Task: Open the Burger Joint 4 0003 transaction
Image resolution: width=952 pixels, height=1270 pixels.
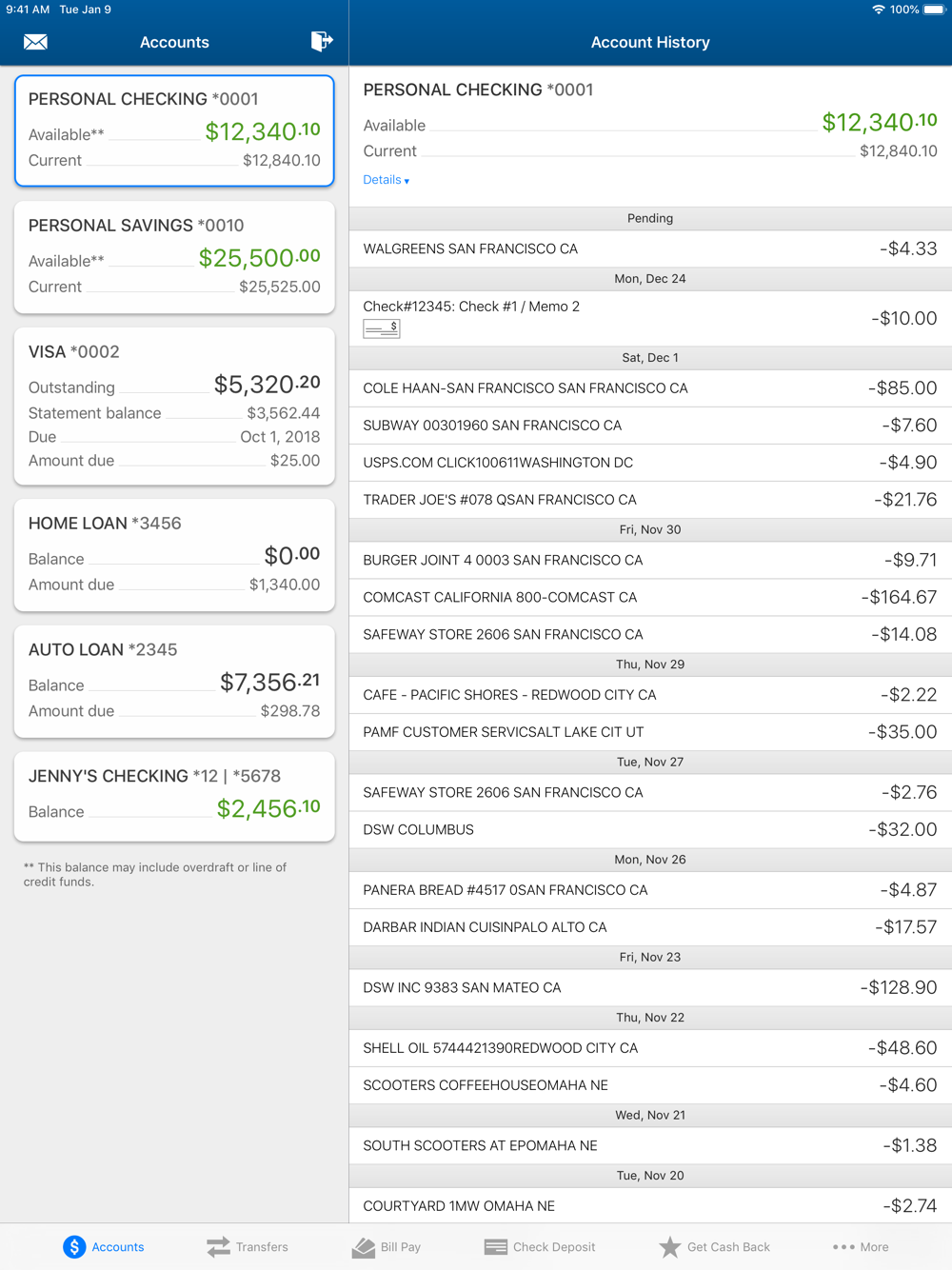Action: click(650, 560)
